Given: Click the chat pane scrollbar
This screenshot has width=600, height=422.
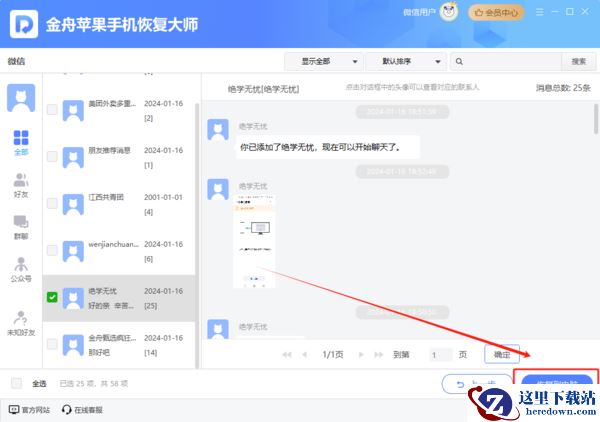Looking at the screenshot, I should [596, 119].
